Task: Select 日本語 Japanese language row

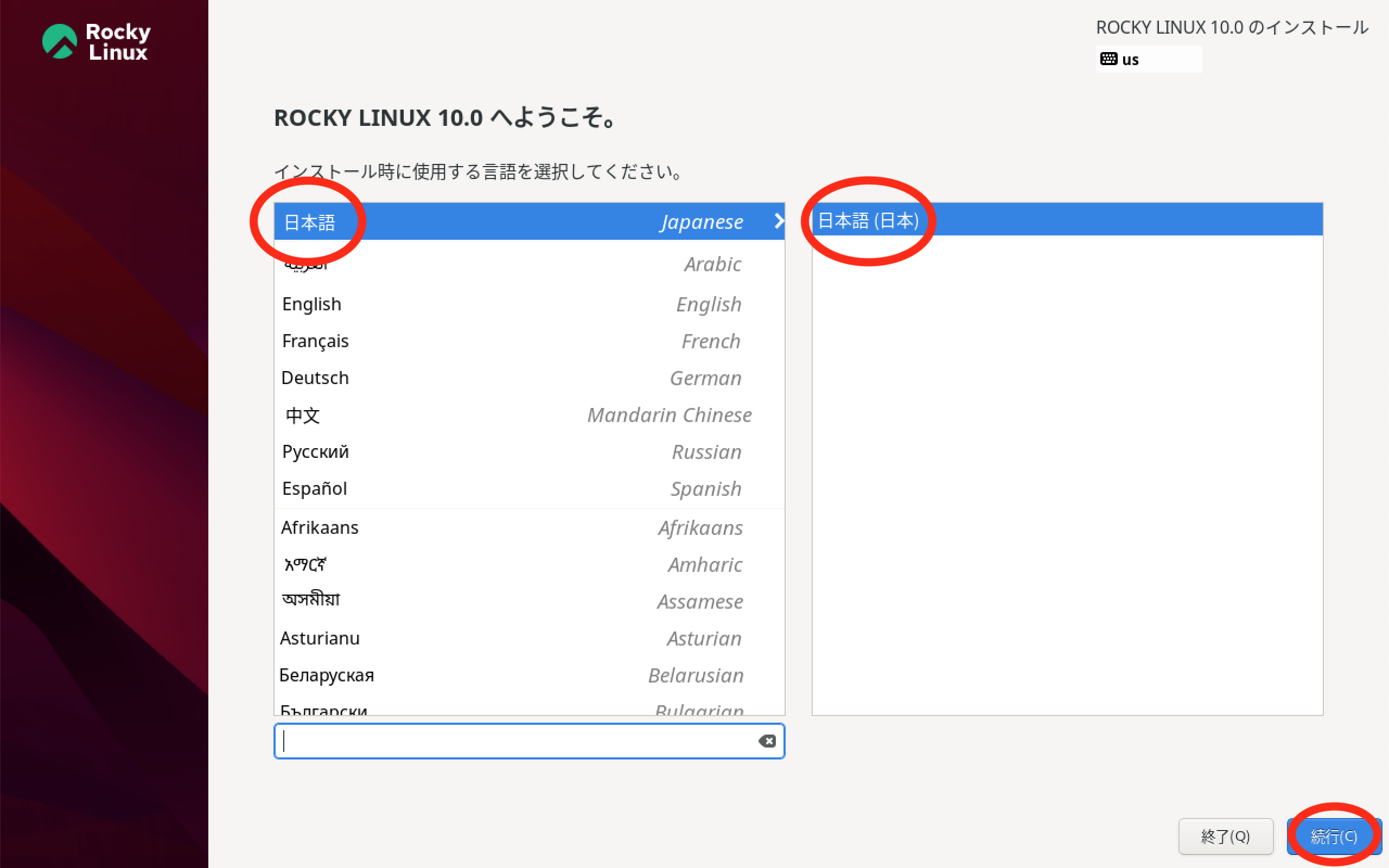Action: pyautogui.click(x=529, y=221)
